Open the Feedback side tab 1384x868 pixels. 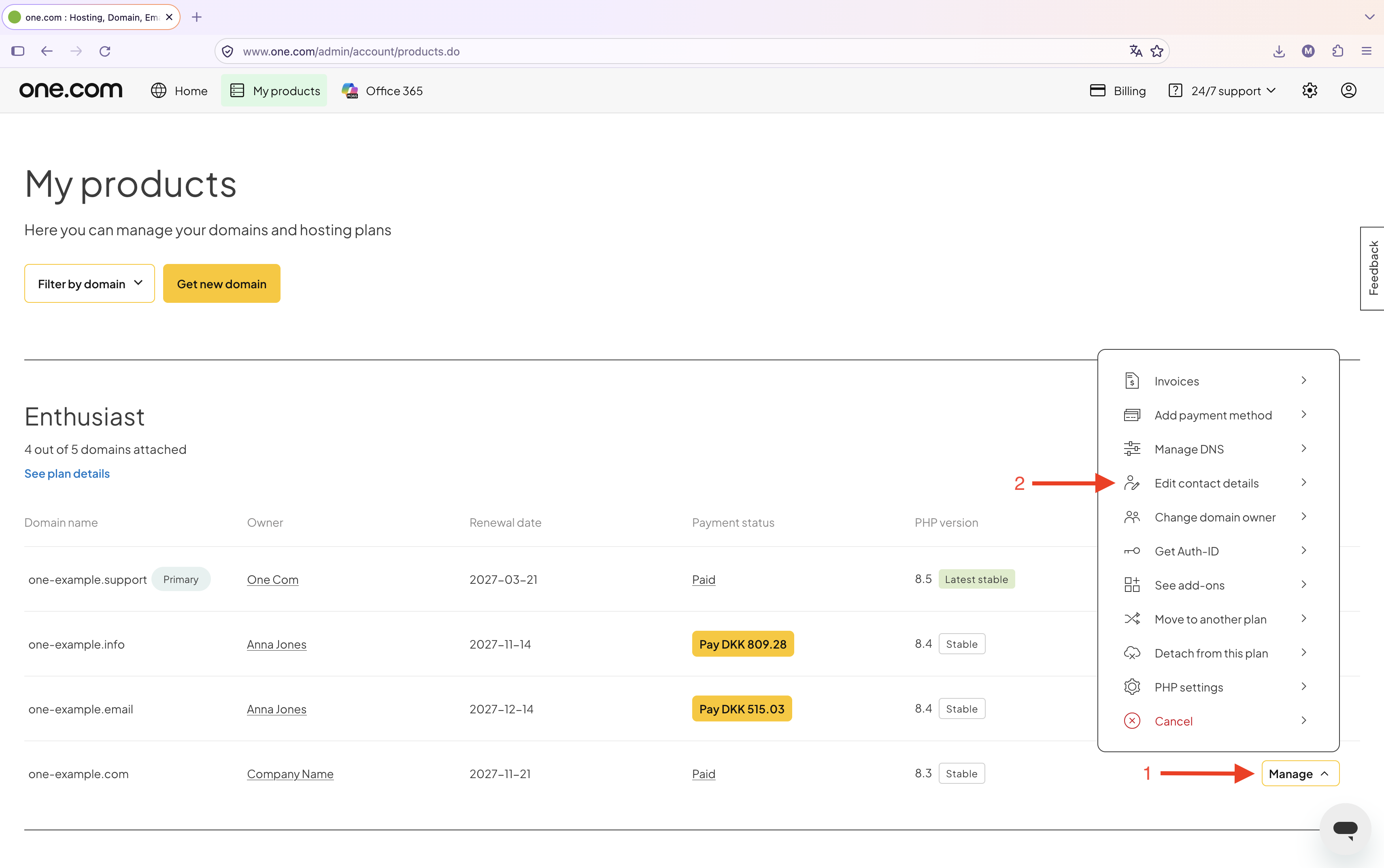(x=1373, y=269)
